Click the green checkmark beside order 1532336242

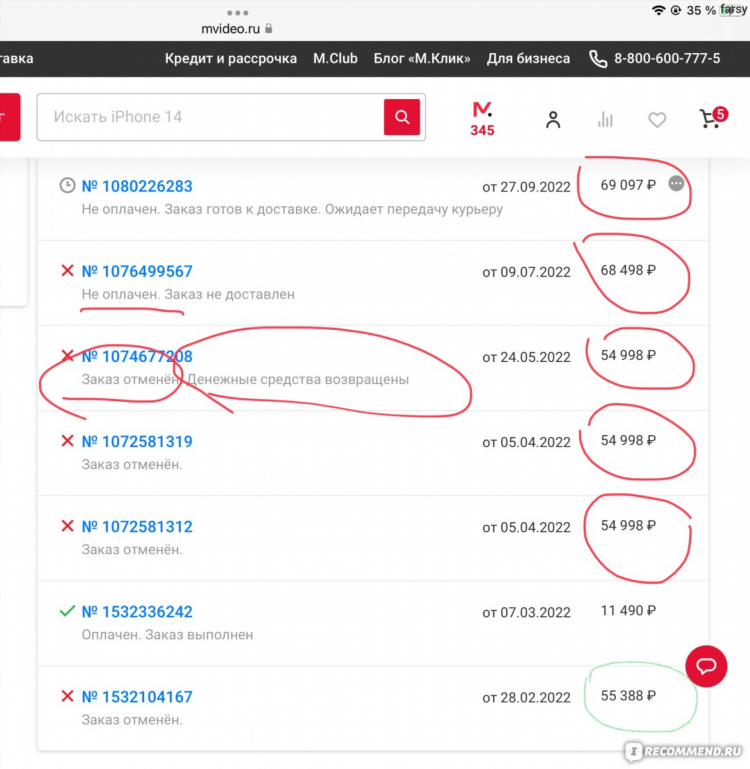click(x=67, y=611)
